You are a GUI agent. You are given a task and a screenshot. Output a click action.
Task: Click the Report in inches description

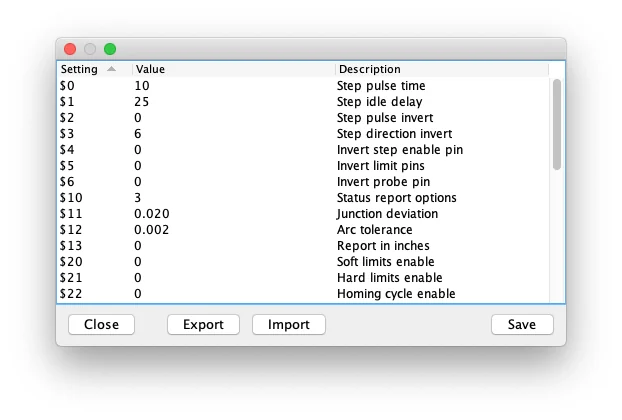(383, 245)
